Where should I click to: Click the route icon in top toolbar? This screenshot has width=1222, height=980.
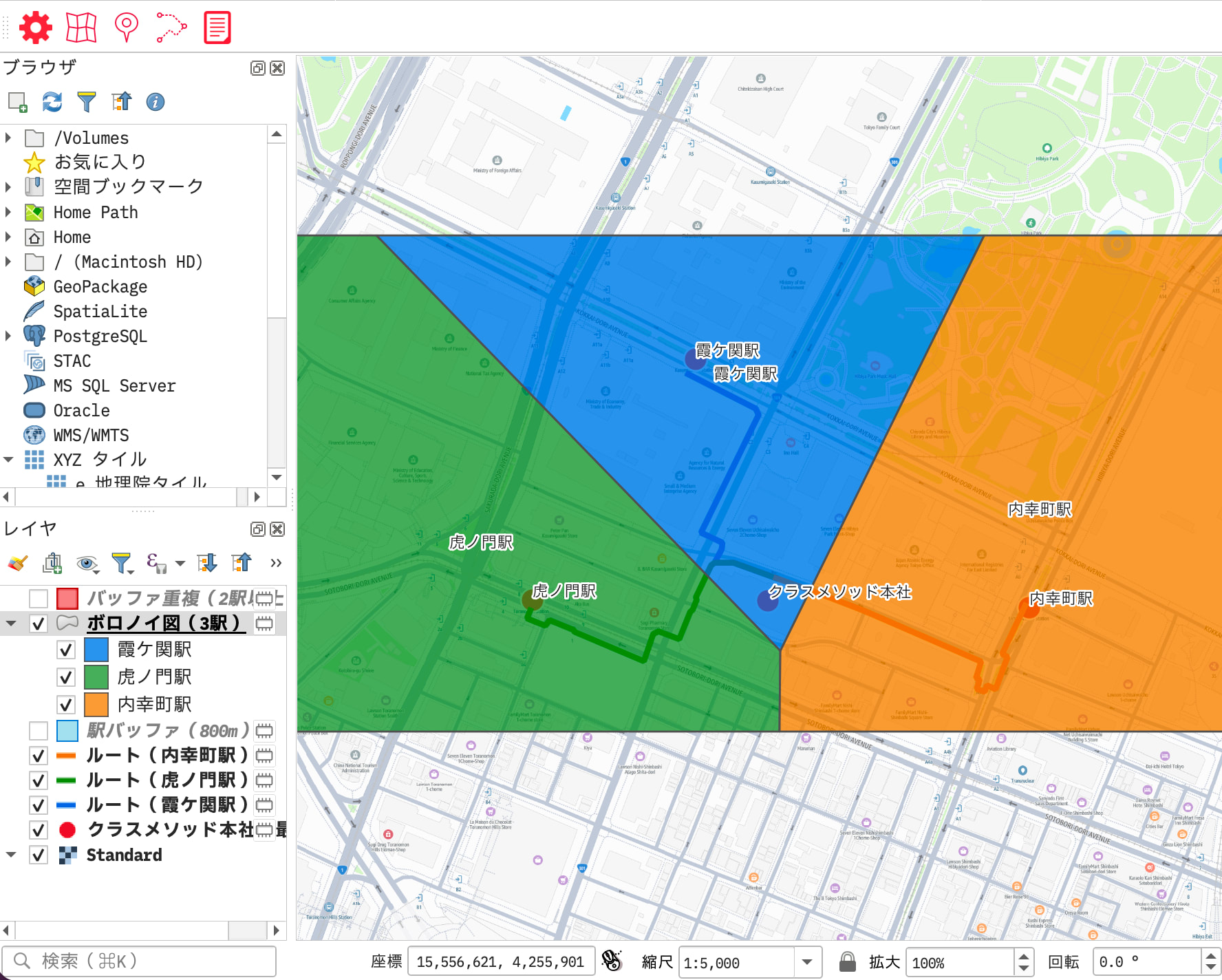tap(171, 27)
